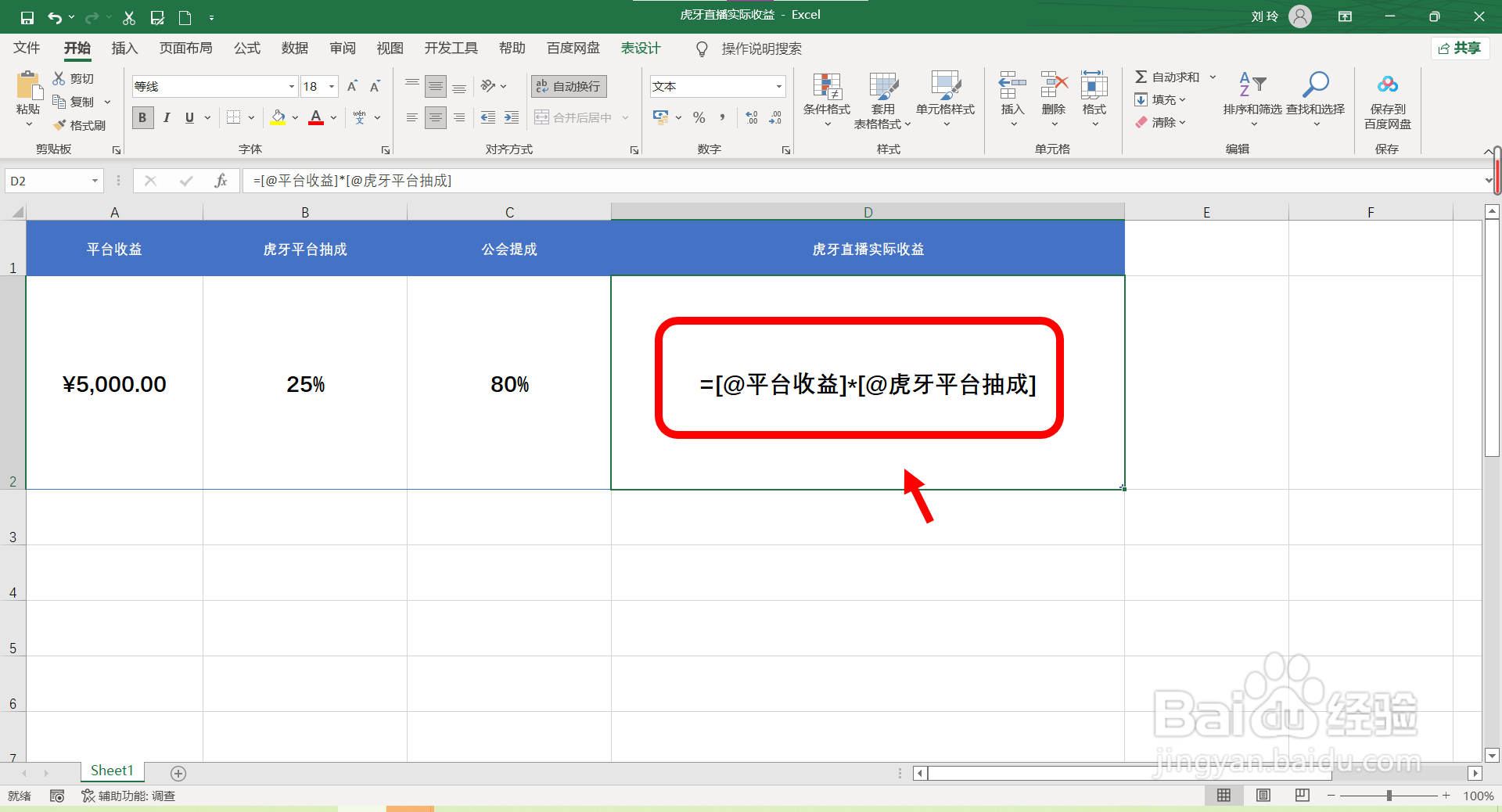Click the decrease decimal icon
This screenshot has height=812, width=1502.
click(x=775, y=117)
